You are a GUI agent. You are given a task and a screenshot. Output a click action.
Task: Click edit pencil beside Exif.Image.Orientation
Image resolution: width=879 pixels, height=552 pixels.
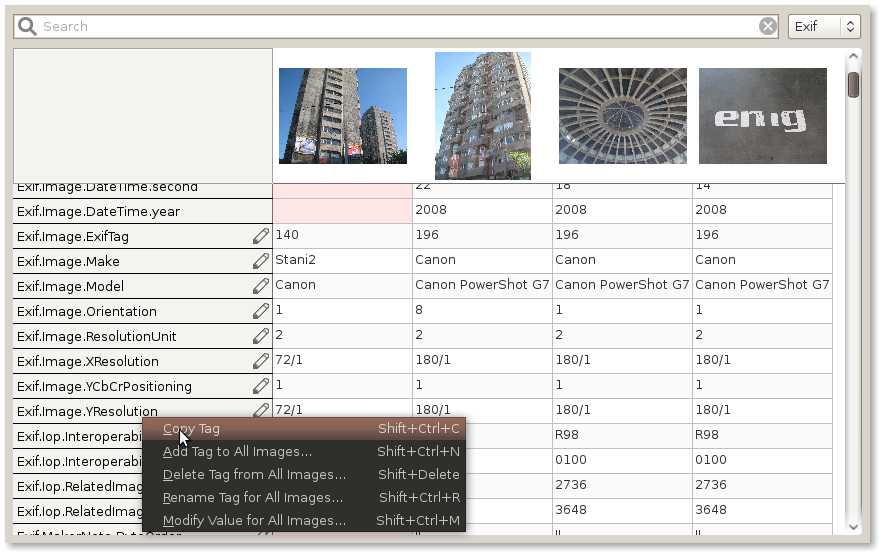tap(261, 311)
